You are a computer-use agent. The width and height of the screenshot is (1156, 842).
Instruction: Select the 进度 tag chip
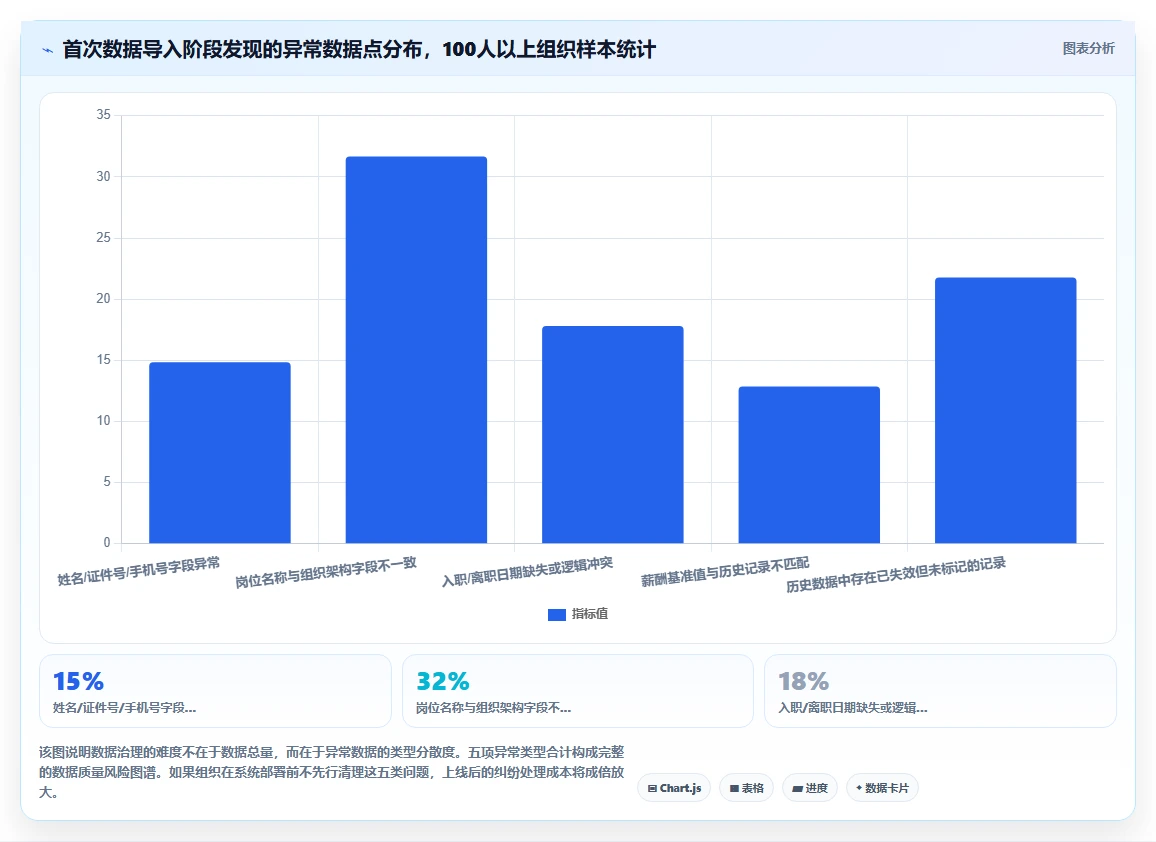(809, 788)
